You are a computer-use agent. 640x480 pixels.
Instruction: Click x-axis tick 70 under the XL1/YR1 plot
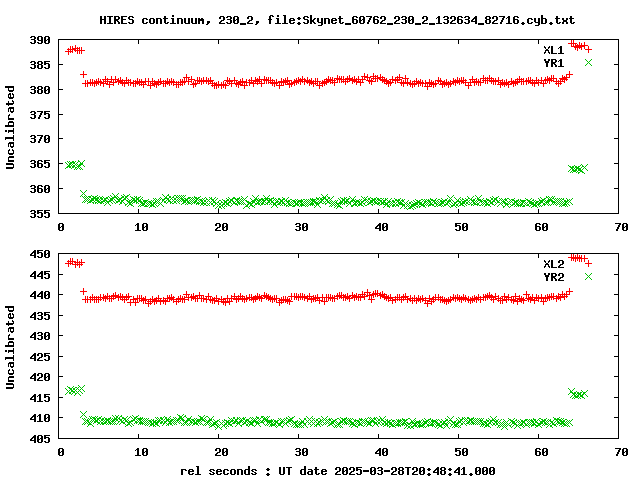click(x=621, y=227)
